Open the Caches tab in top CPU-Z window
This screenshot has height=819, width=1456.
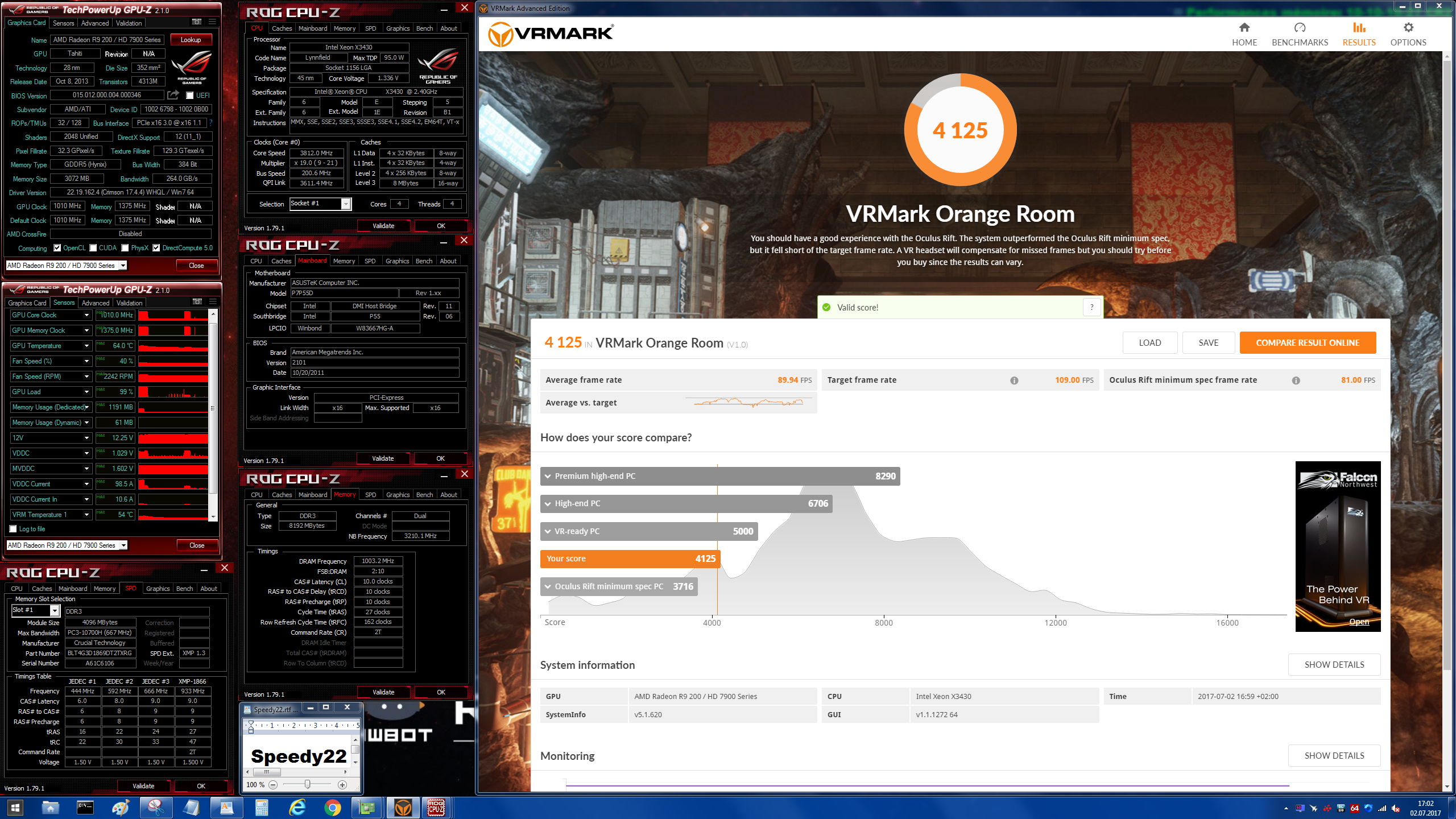coord(282,28)
